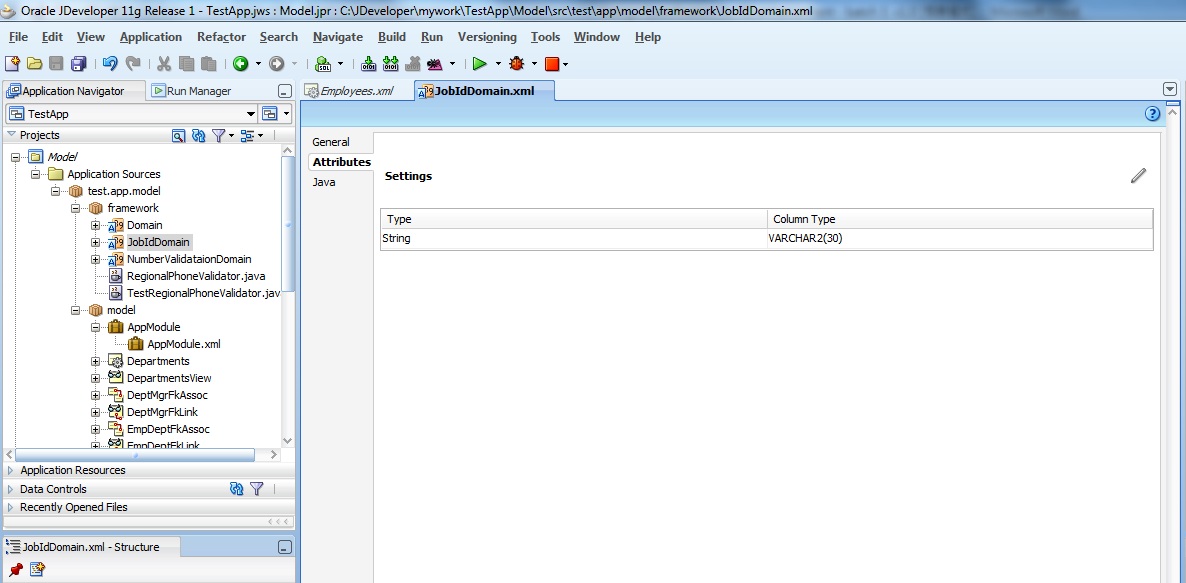Collapse the framework package node
This screenshot has height=583, width=1186.
[75, 207]
